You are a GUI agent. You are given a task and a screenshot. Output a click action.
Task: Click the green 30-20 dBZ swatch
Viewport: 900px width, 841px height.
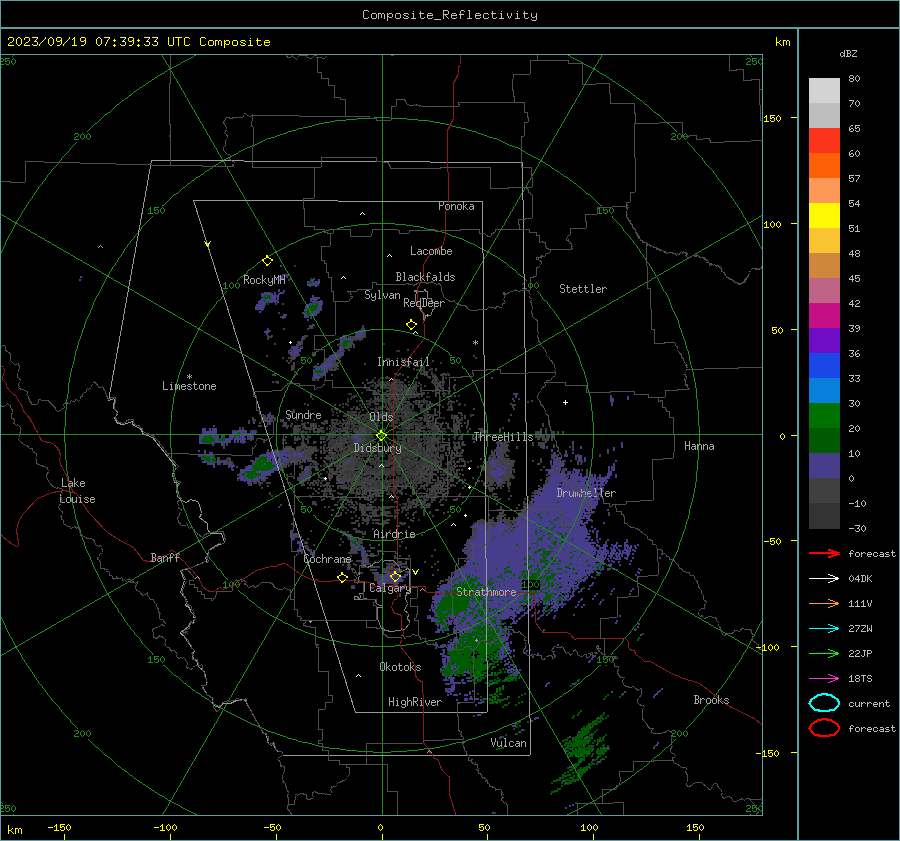[824, 416]
